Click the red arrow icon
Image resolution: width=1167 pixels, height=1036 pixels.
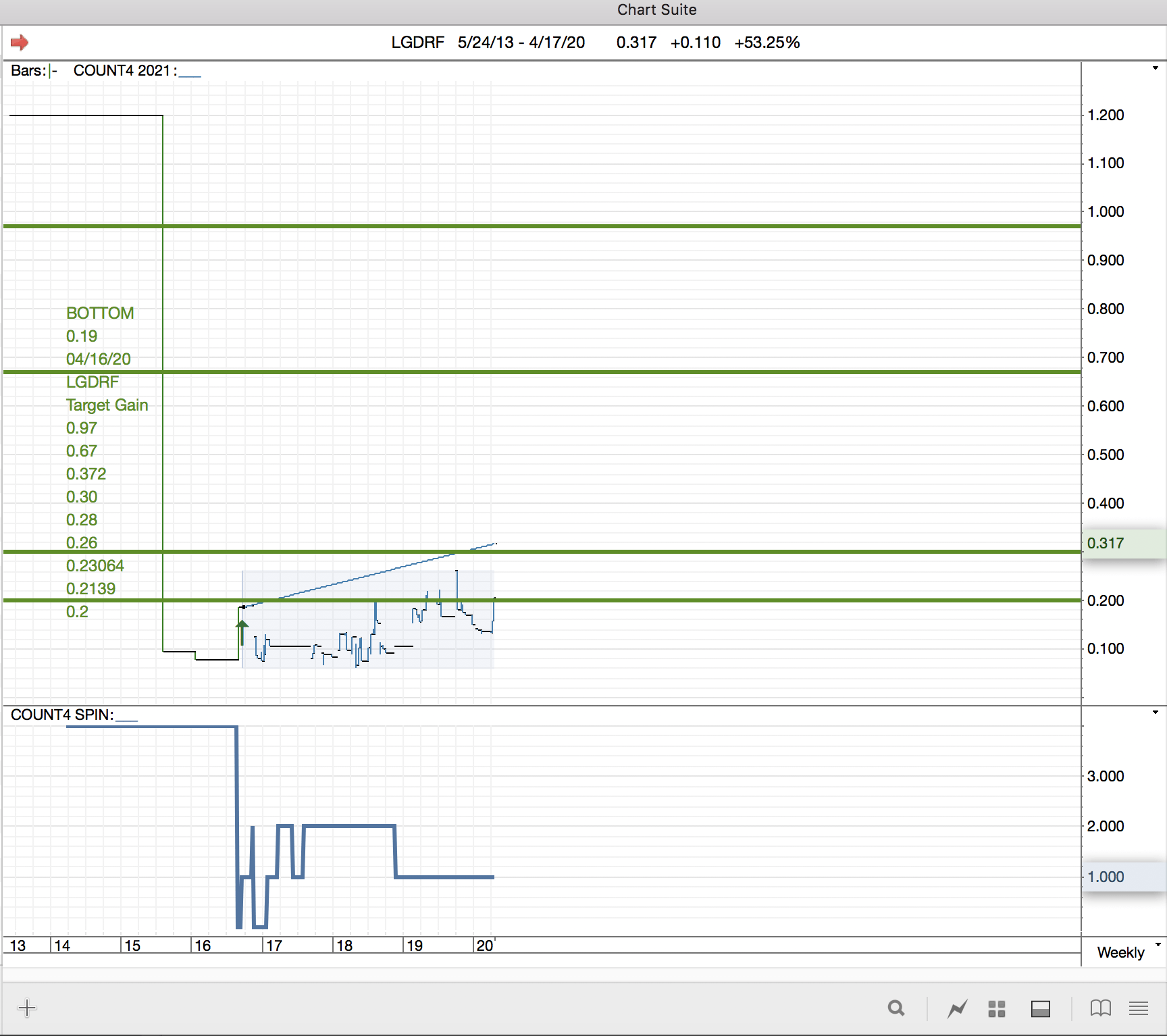(x=20, y=43)
